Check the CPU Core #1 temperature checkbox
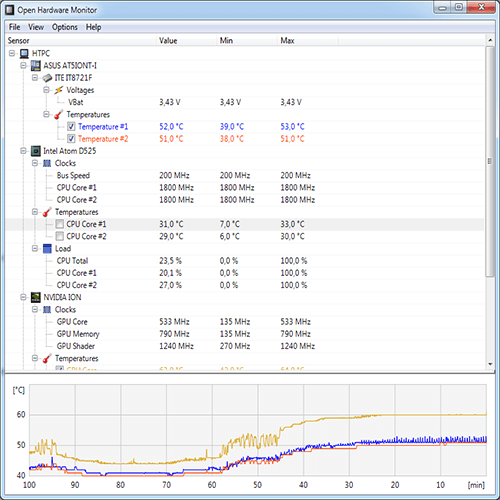This screenshot has width=500, height=500. 60,224
